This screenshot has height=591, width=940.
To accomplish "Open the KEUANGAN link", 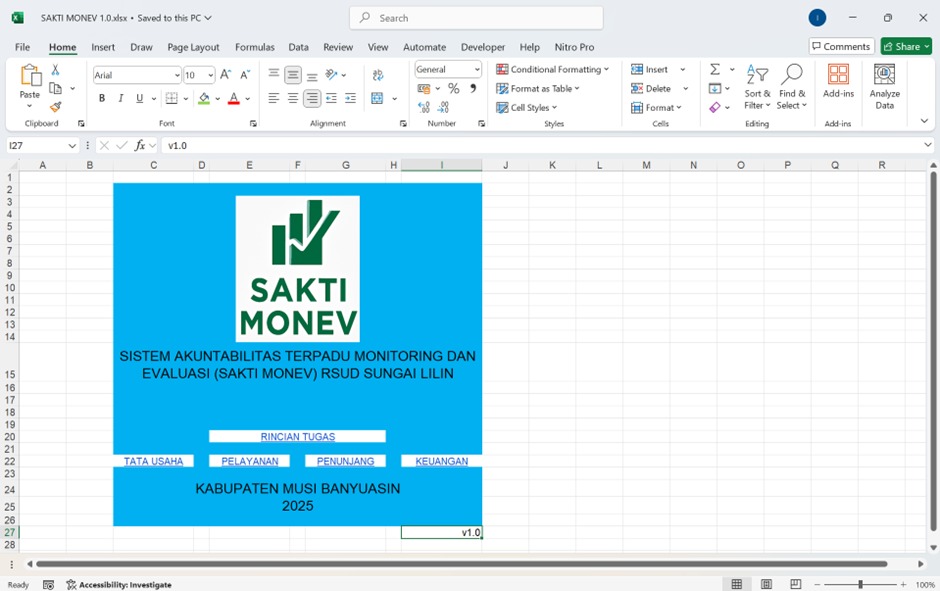I will [x=440, y=461].
